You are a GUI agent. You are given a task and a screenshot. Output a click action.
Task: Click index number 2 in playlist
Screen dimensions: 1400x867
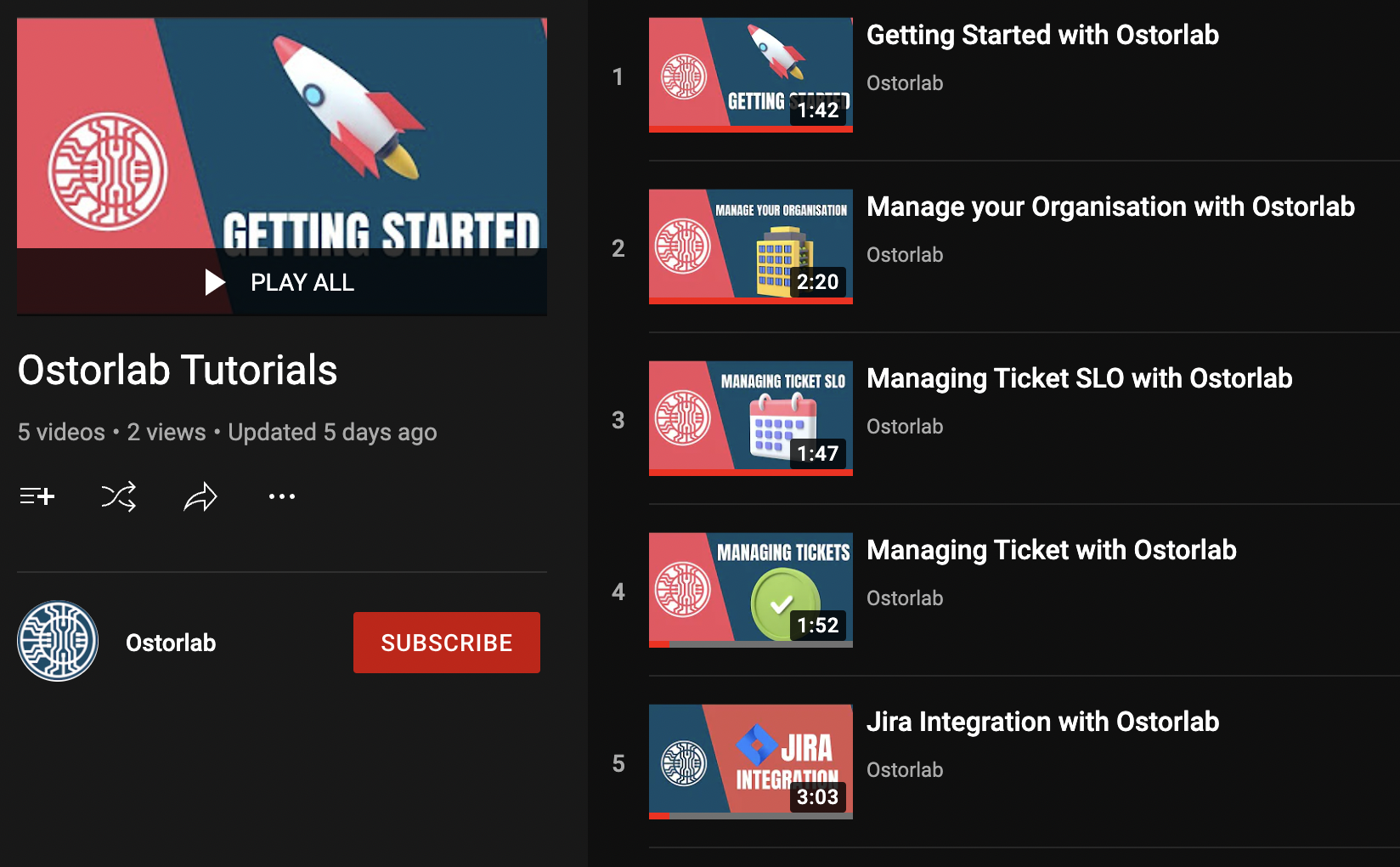[x=618, y=249]
